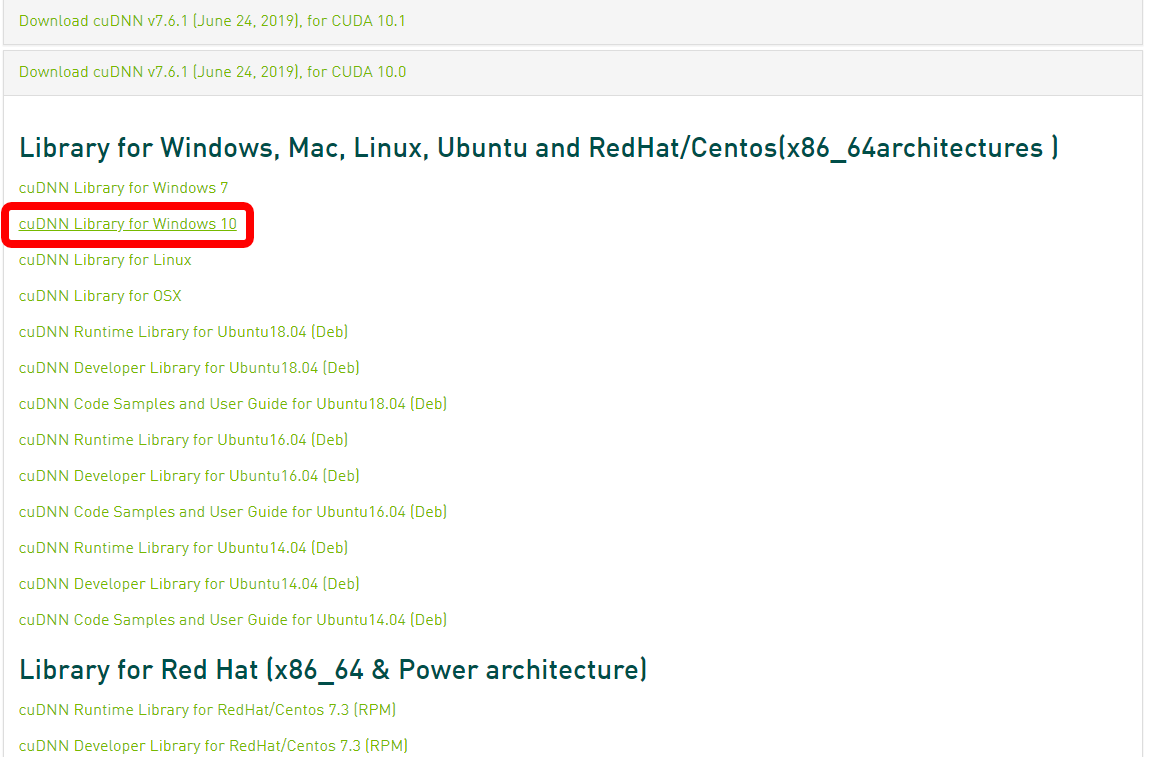Viewport: 1152px width, 757px height.
Task: Open the cuDNN Library for Windows 10 link
Action: tap(128, 223)
